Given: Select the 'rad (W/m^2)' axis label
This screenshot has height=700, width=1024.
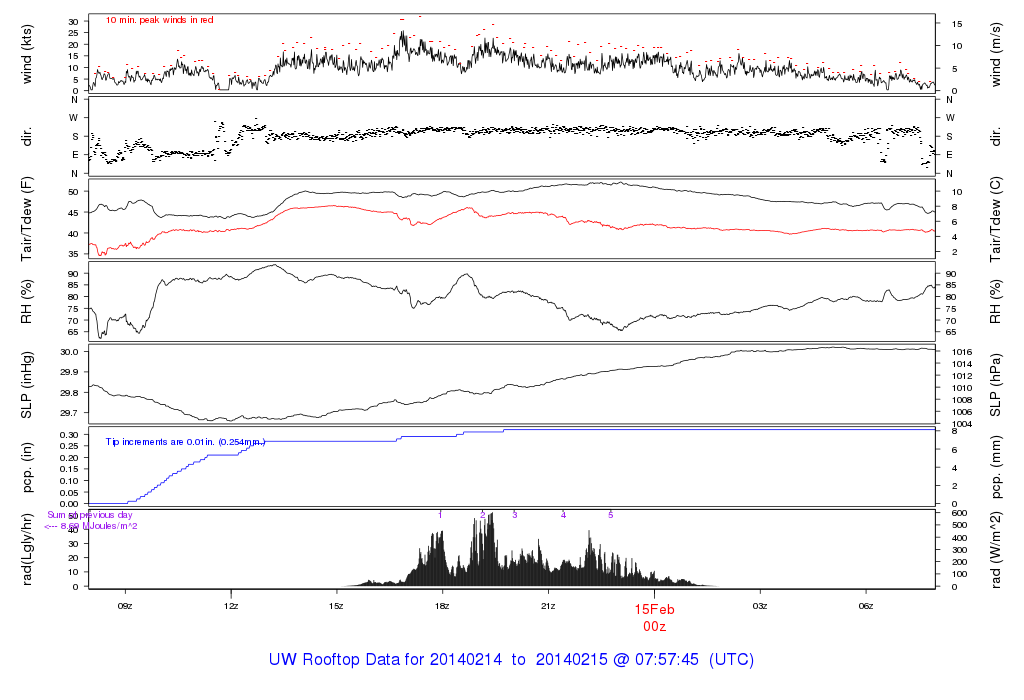Looking at the screenshot, I should pos(995,550).
